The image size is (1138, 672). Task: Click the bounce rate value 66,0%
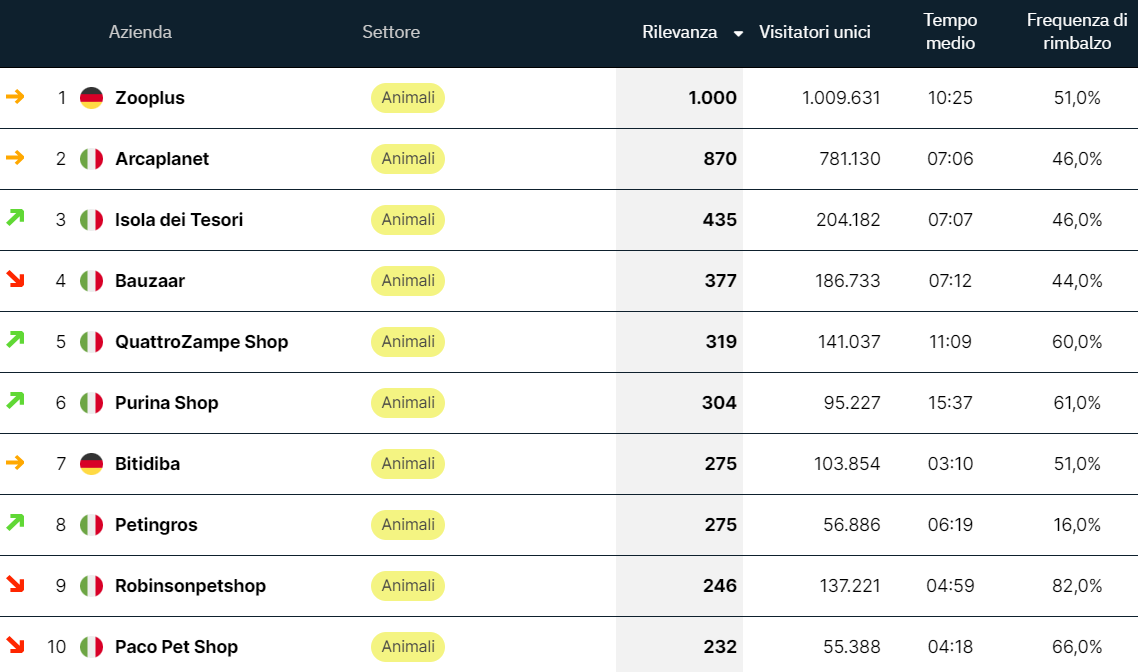pyautogui.click(x=1077, y=647)
